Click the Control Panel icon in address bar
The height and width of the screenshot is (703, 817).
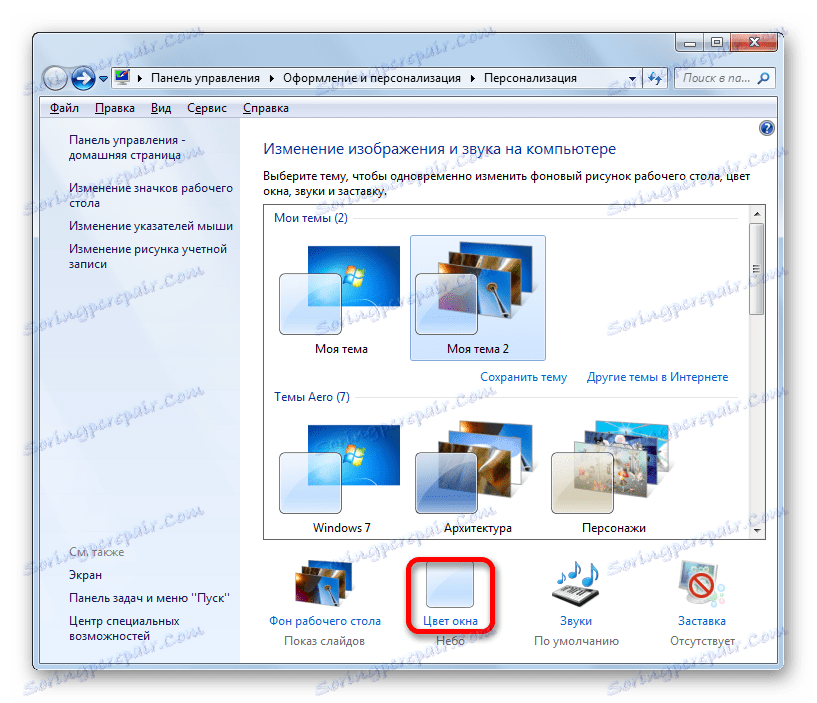click(122, 77)
